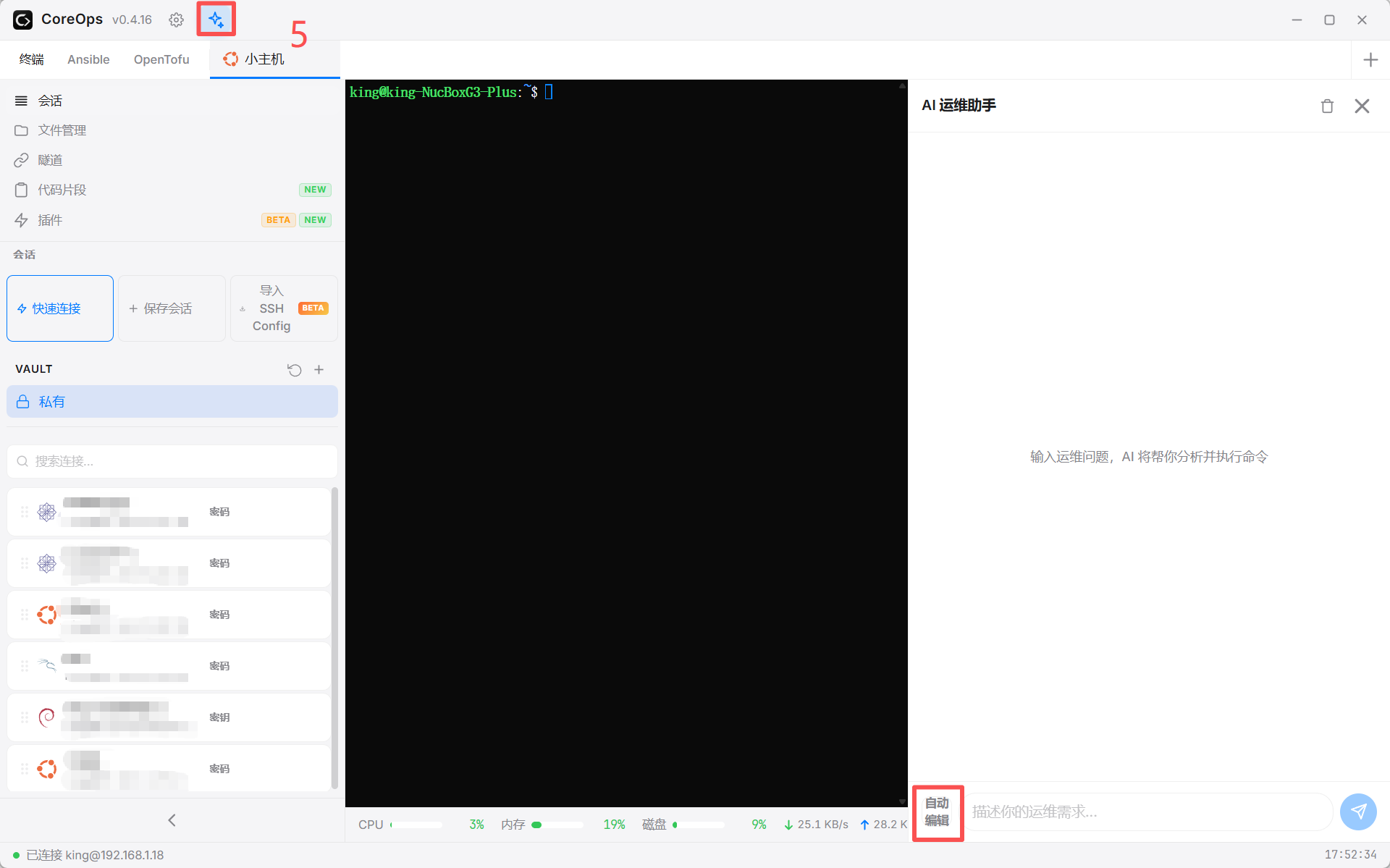Focus the 搜索连接 search field
The image size is (1390, 868).
pyautogui.click(x=172, y=461)
